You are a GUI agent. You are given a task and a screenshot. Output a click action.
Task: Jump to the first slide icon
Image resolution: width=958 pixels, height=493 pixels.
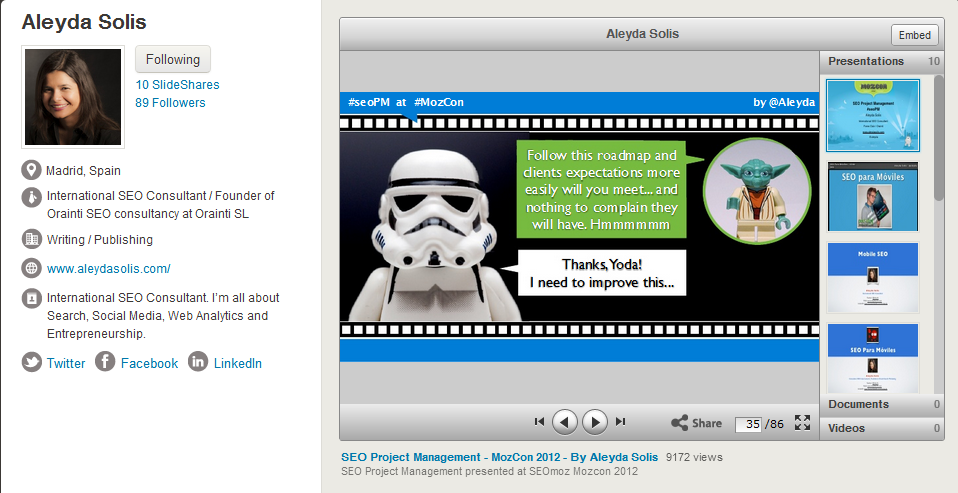pos(539,422)
